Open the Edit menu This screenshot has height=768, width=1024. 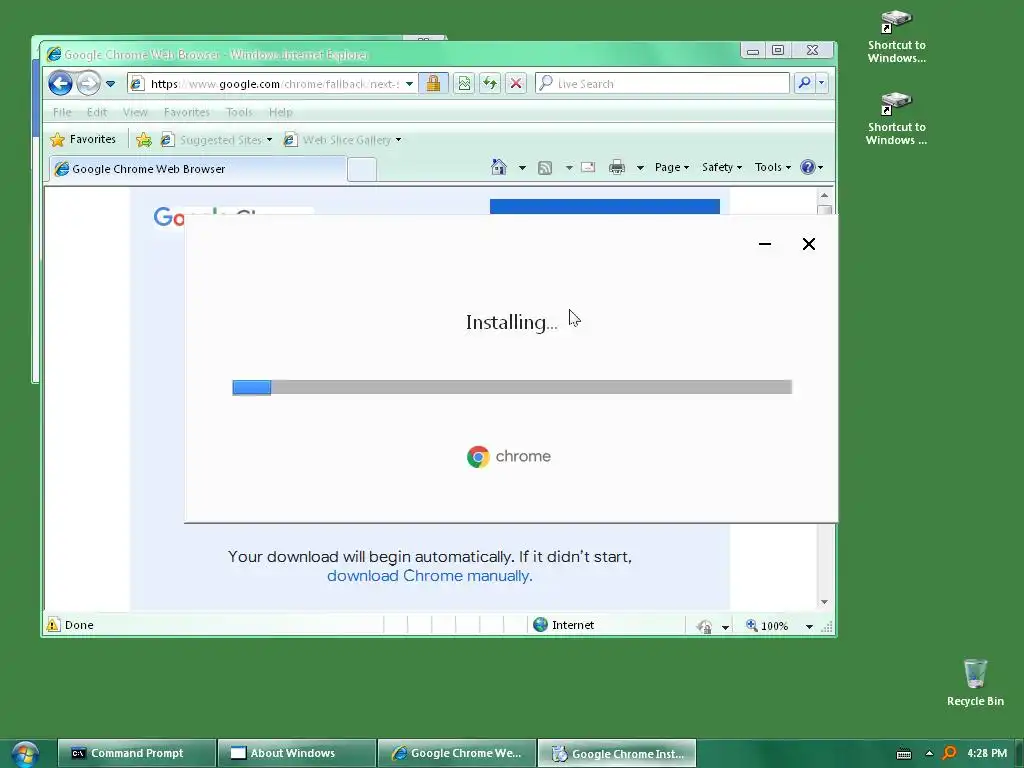click(97, 112)
